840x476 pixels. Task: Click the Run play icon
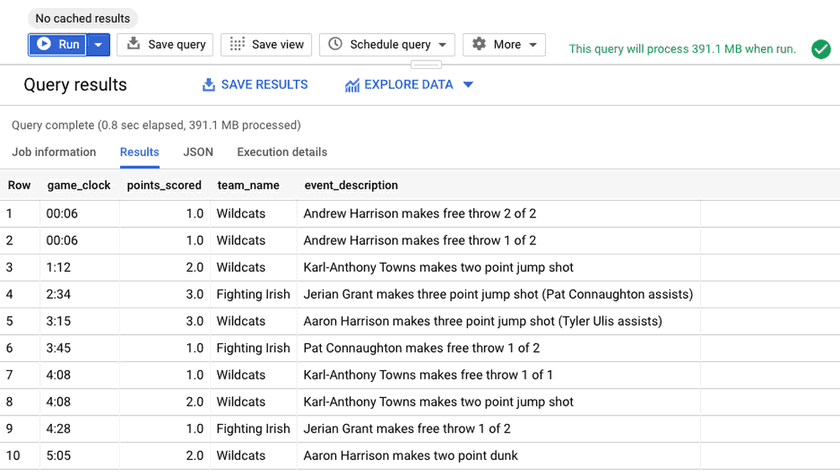pos(44,44)
